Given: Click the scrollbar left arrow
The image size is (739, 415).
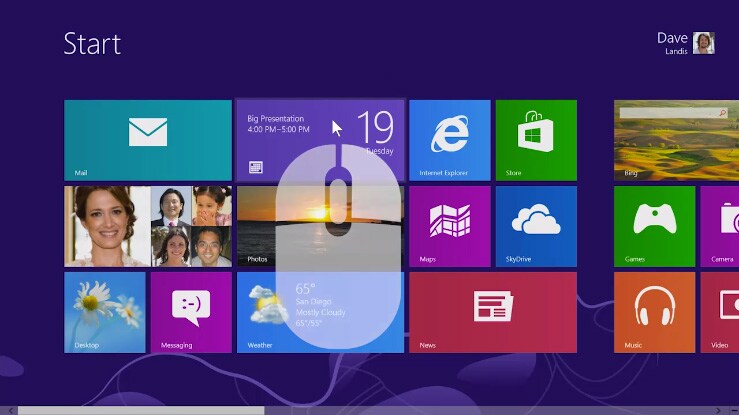Looking at the screenshot, I should pos(10,411).
